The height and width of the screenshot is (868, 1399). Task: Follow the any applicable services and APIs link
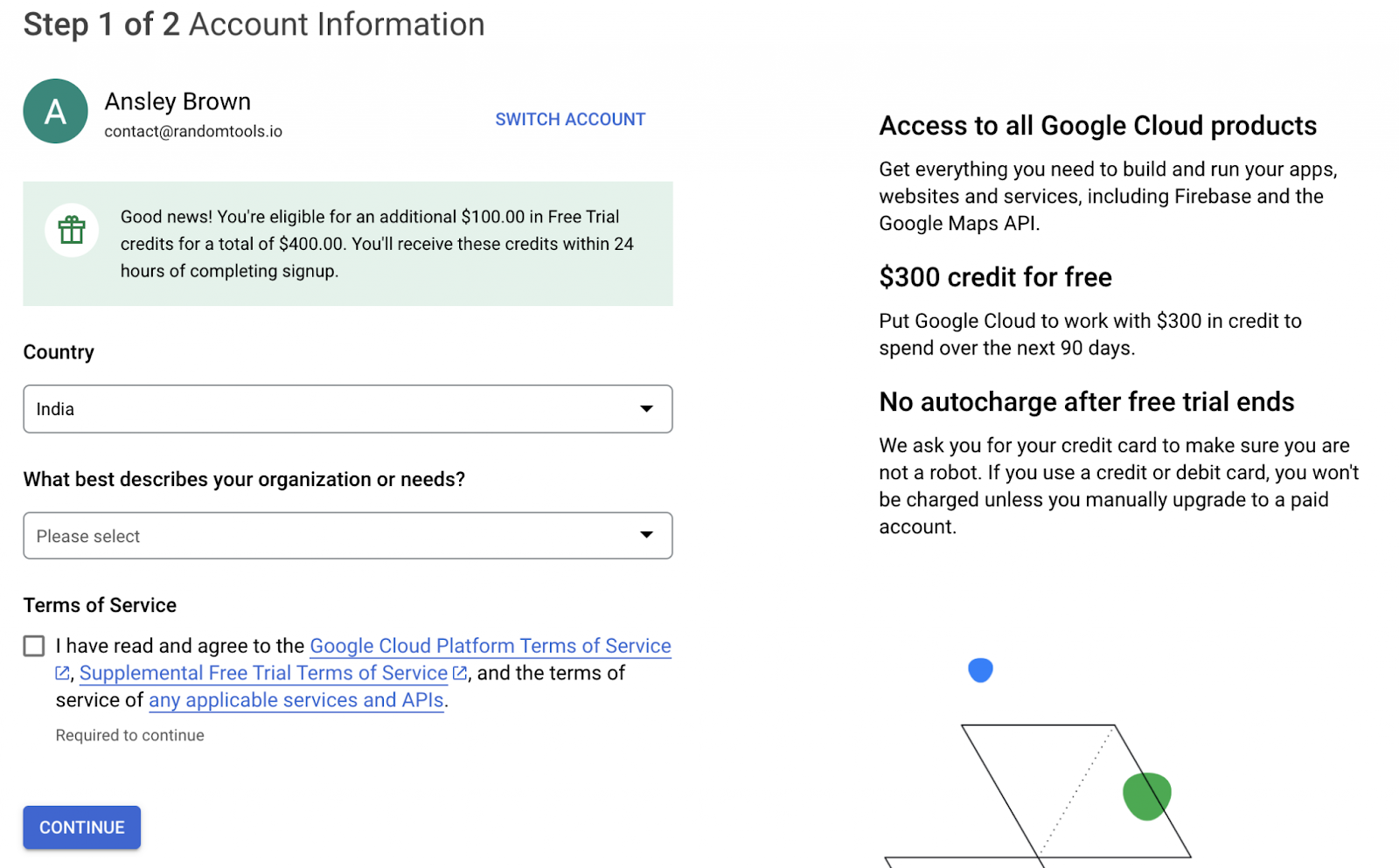[296, 700]
